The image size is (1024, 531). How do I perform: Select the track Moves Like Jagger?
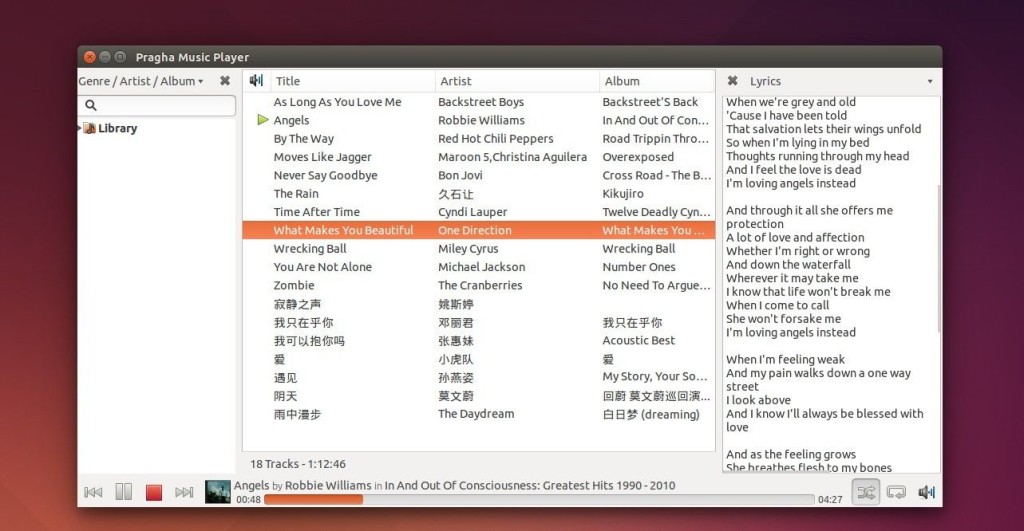tap(323, 157)
